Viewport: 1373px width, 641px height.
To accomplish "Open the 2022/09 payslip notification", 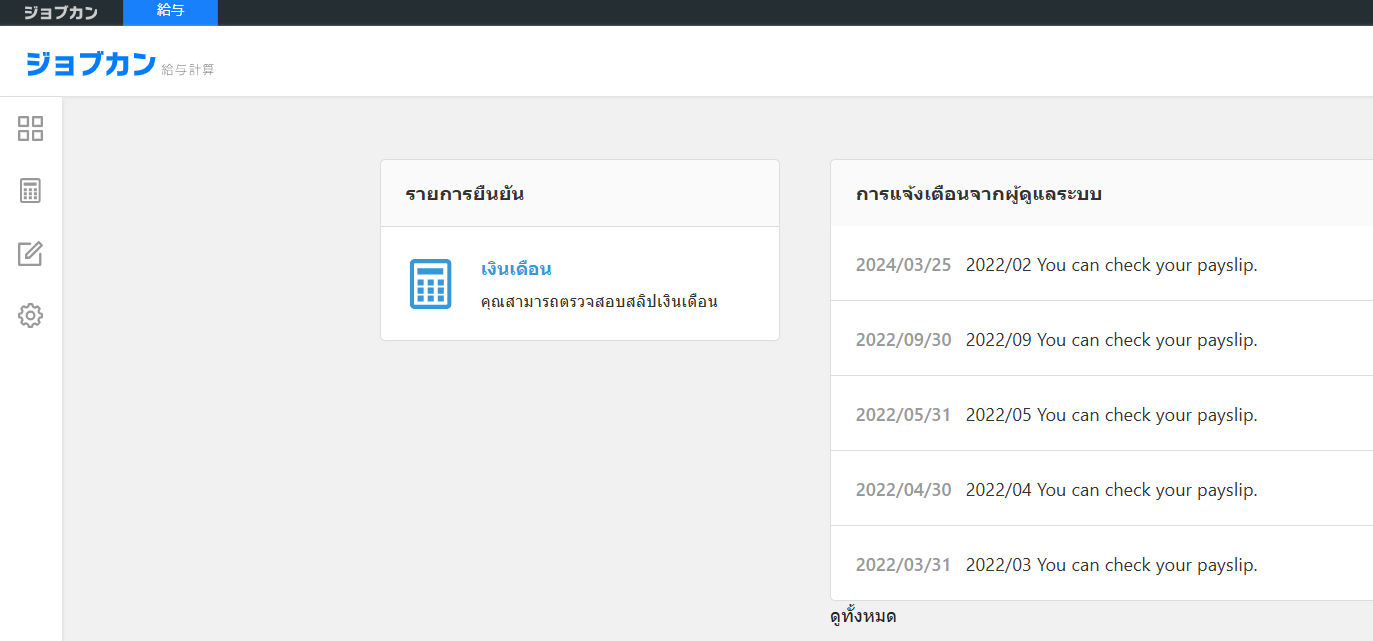I will 1111,340.
